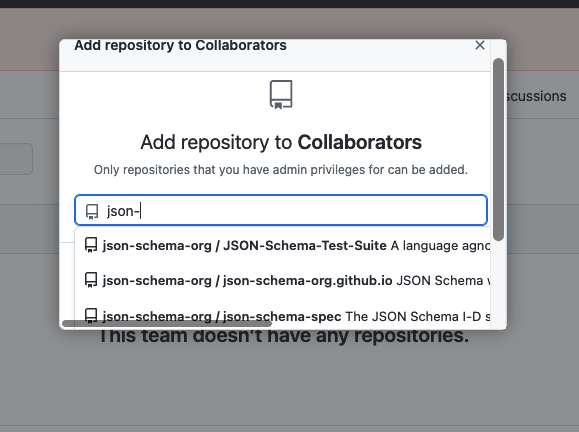Click the partially hidden input box on left

(16, 159)
